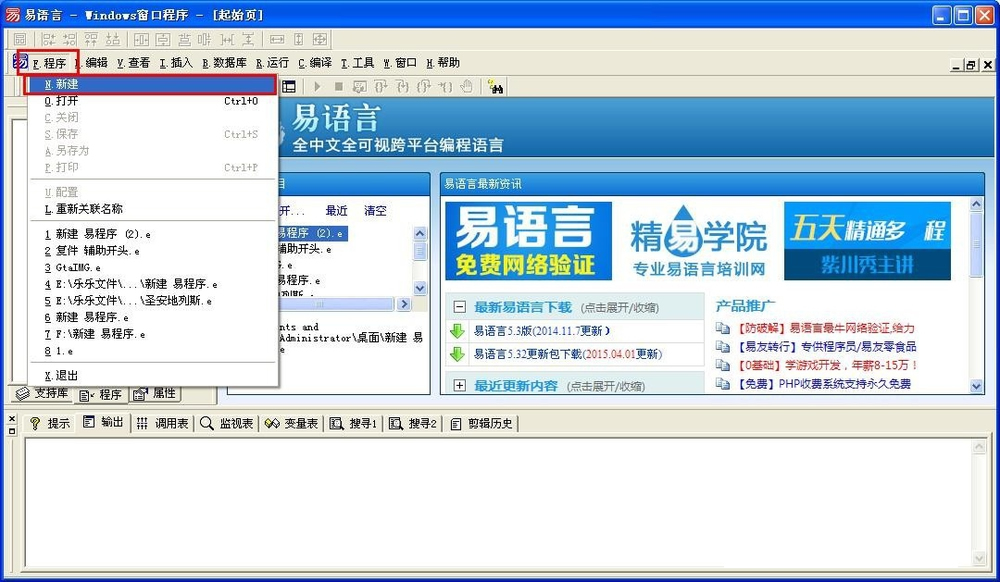Collapse the 最新易语言下载 section
1000x582 pixels.
point(459,307)
